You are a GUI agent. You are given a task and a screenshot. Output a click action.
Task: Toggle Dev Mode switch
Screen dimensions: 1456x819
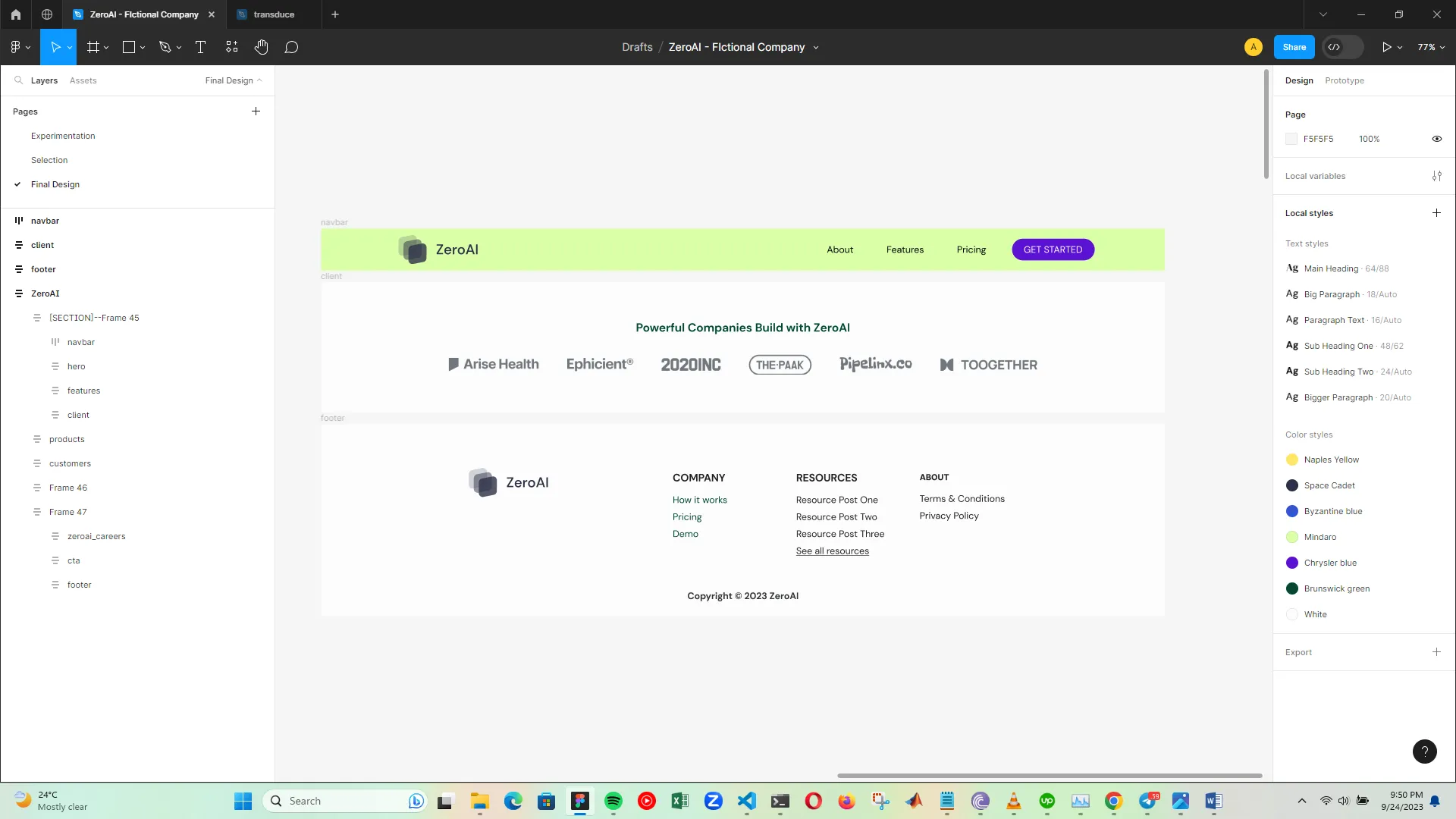tap(1342, 47)
